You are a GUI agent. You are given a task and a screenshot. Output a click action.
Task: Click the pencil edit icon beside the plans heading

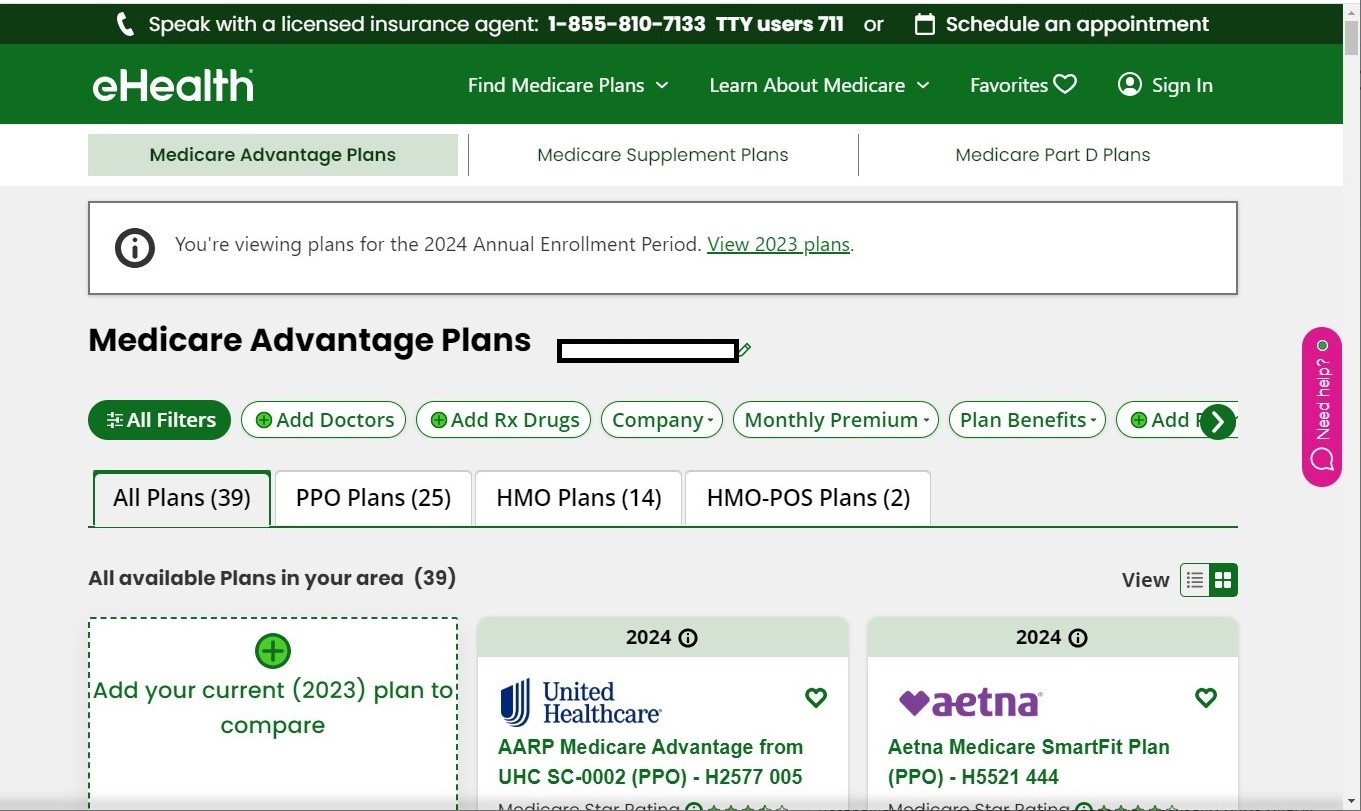point(745,350)
